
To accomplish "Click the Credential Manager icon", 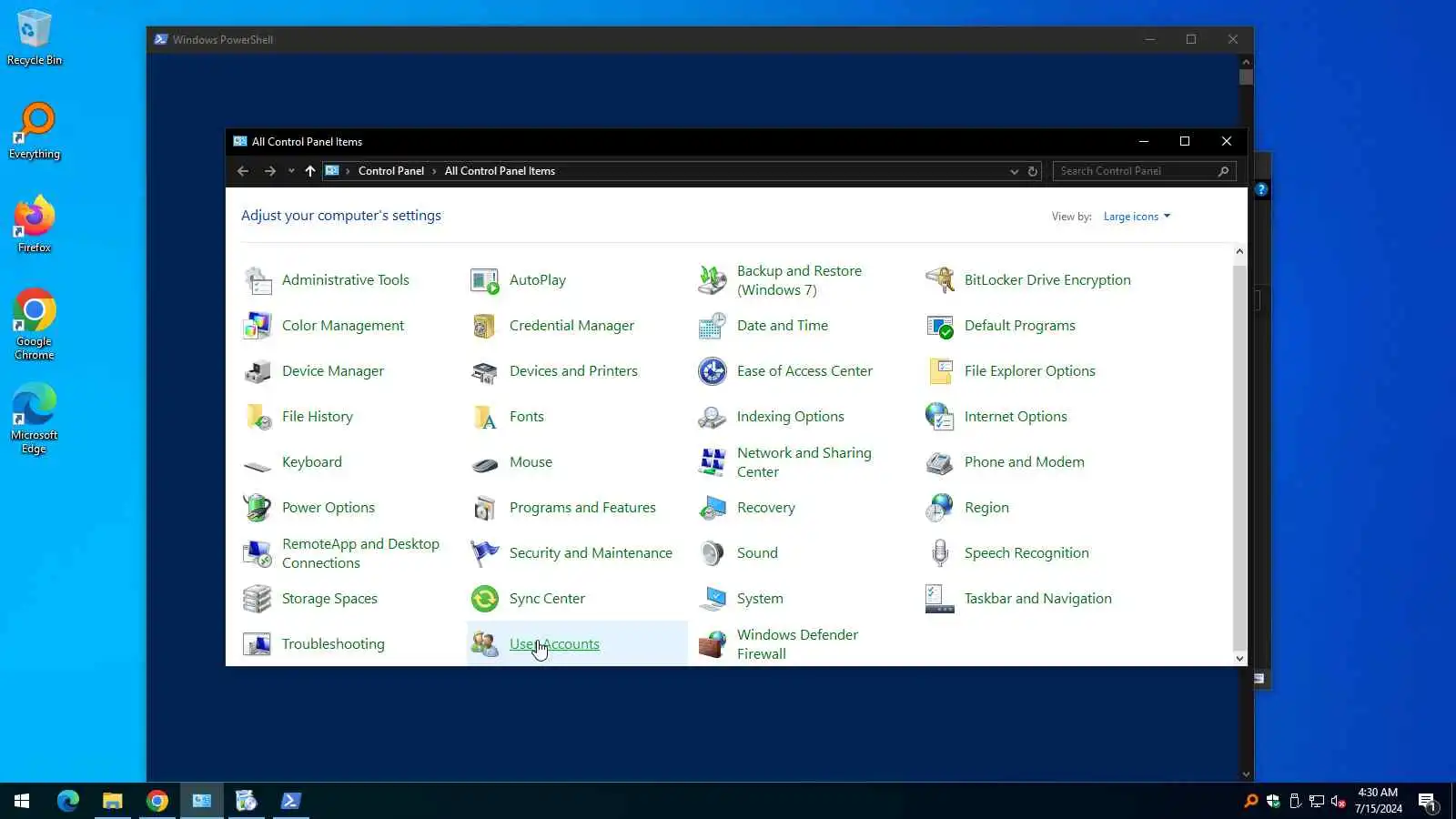I will pos(485,326).
